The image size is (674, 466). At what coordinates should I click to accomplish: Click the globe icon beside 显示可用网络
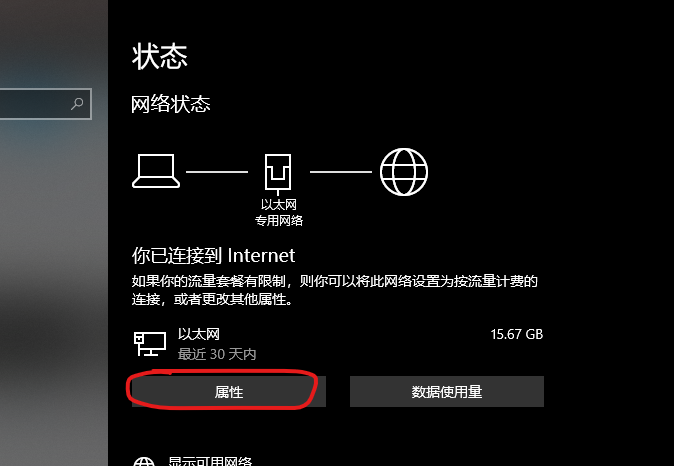click(144, 461)
